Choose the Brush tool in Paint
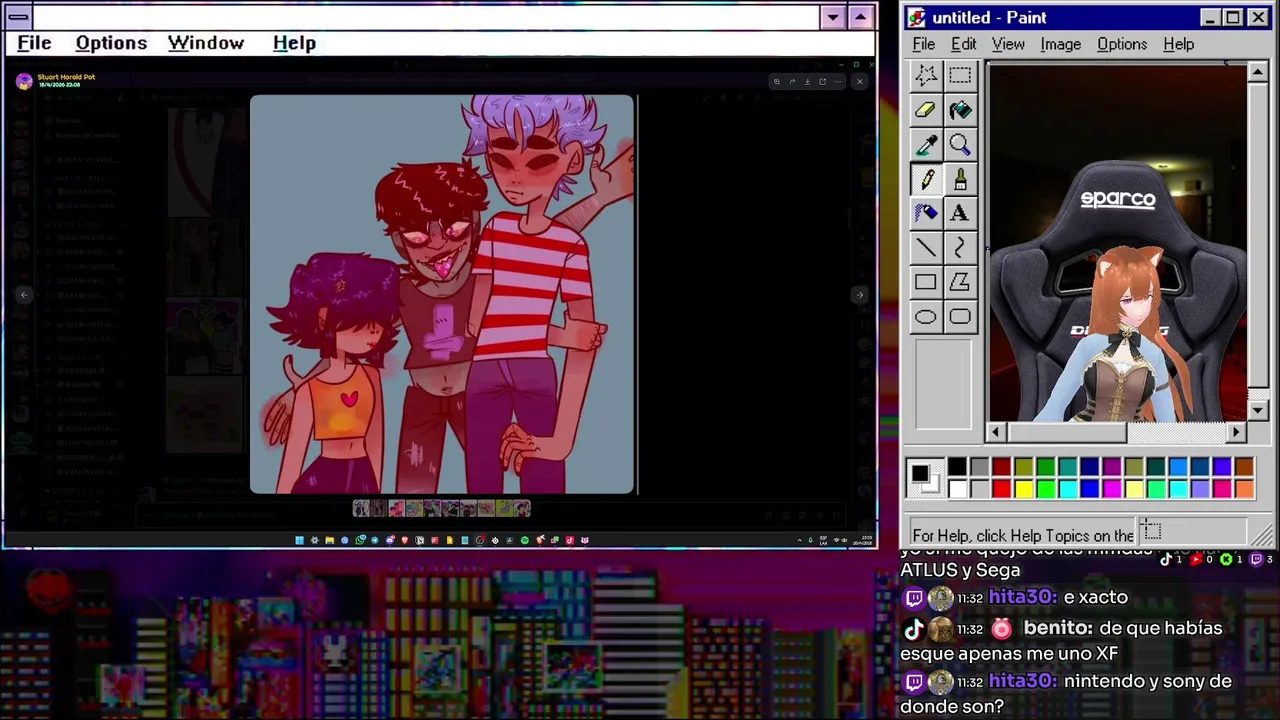1280x720 pixels. [x=960, y=179]
